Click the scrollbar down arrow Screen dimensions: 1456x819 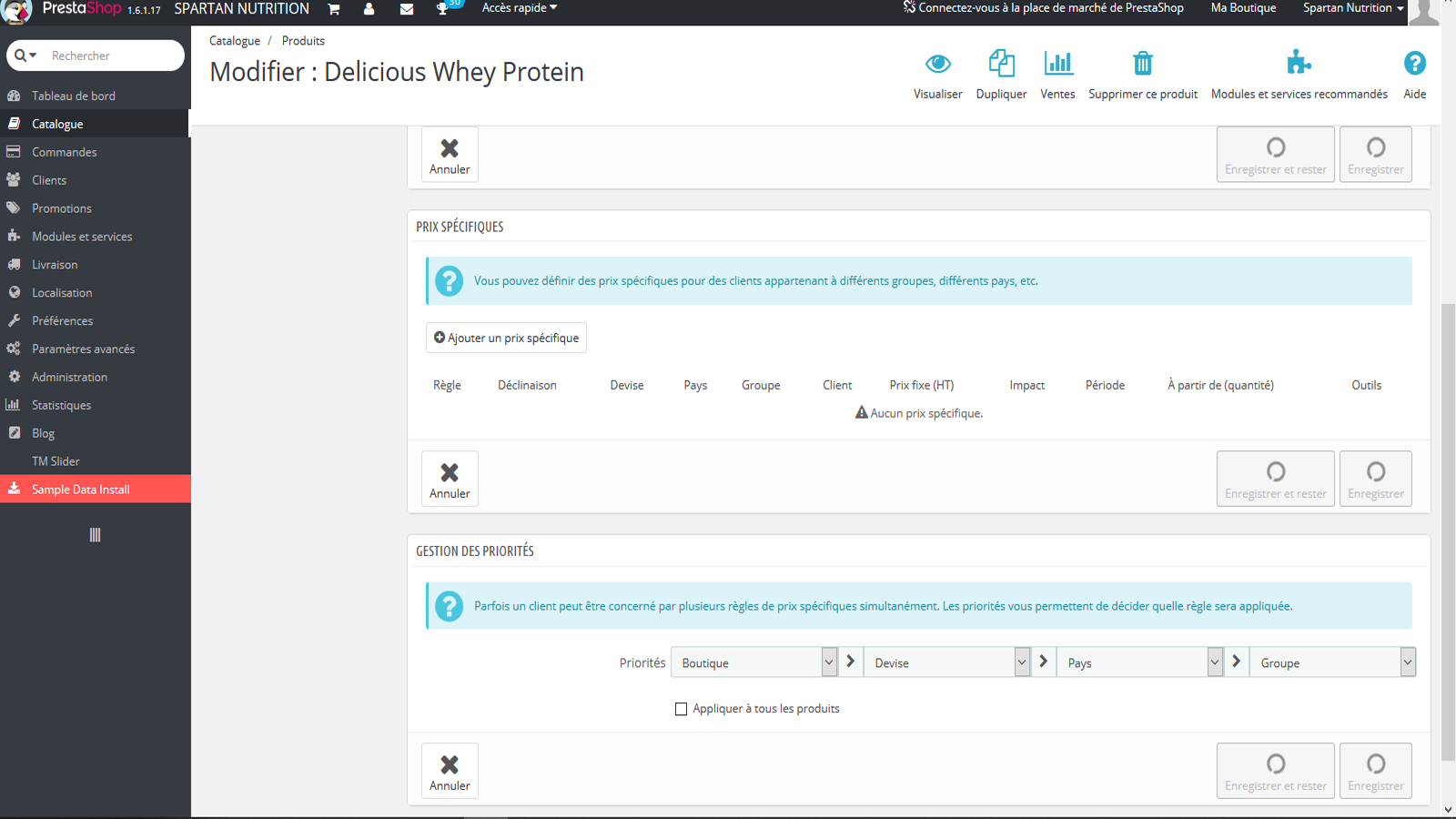(x=1448, y=809)
